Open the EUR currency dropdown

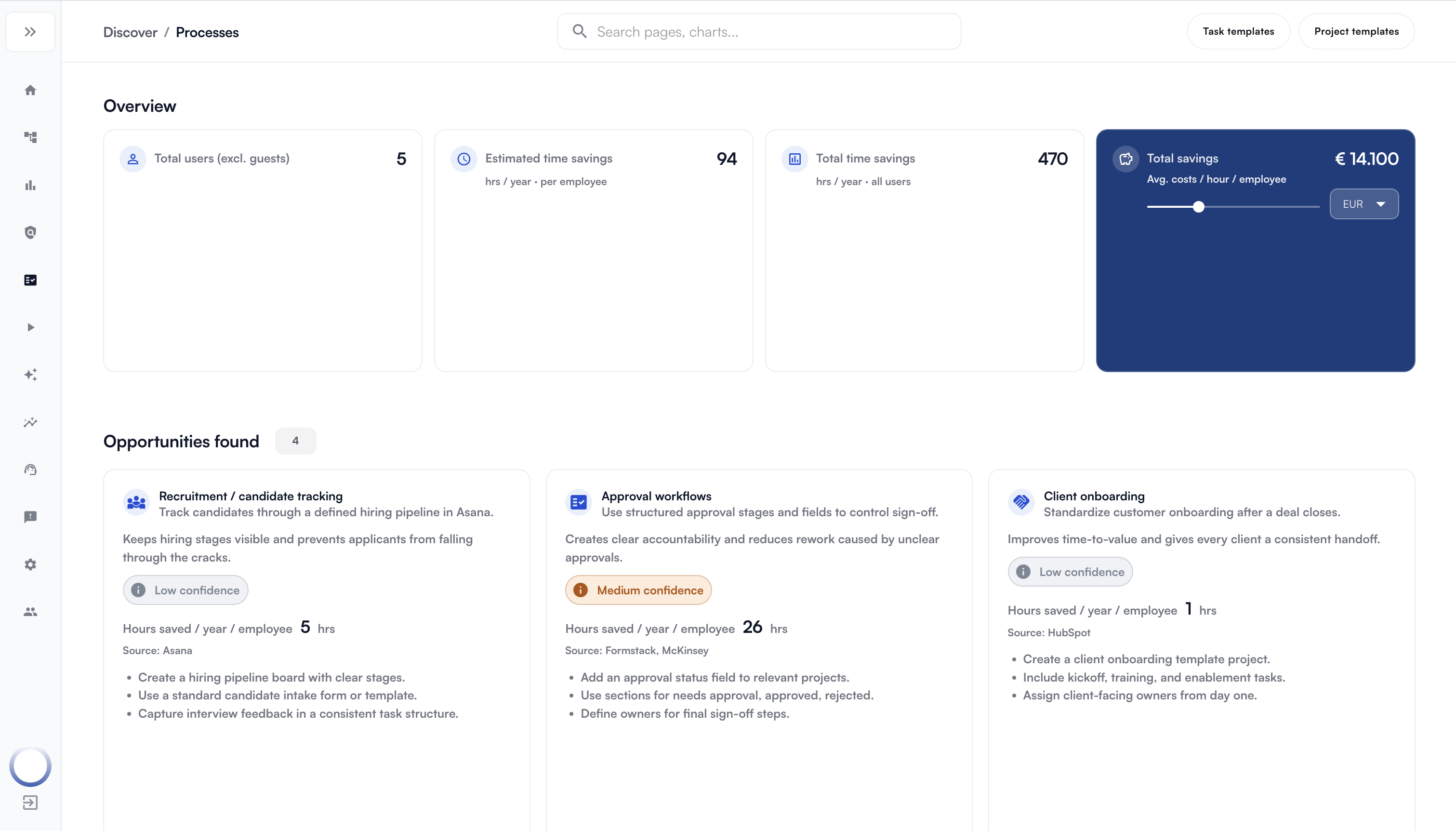[1363, 204]
